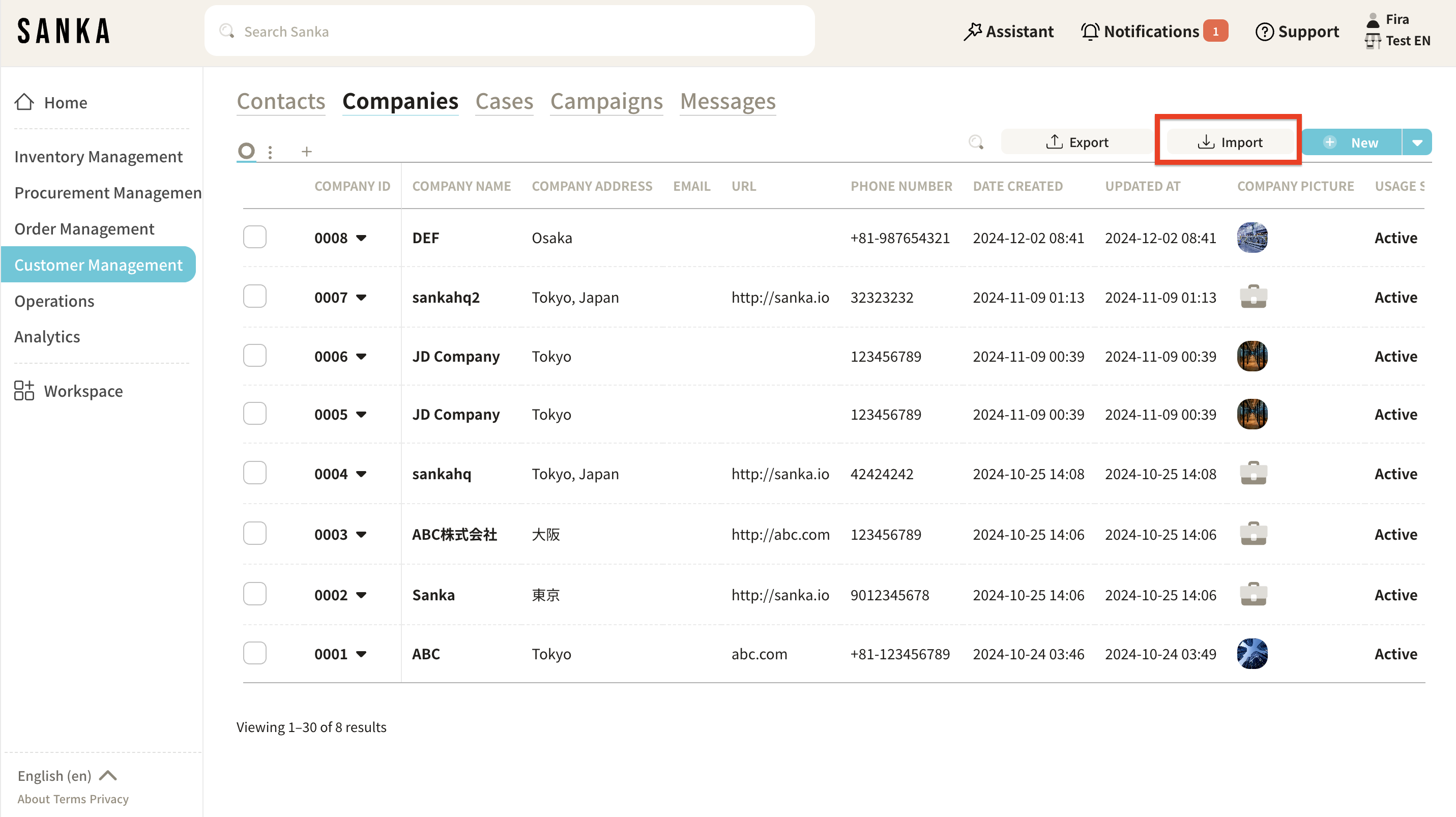Screen dimensions: 1456x817
Task: Open Inventory Management in sidebar
Action: [x=98, y=157]
